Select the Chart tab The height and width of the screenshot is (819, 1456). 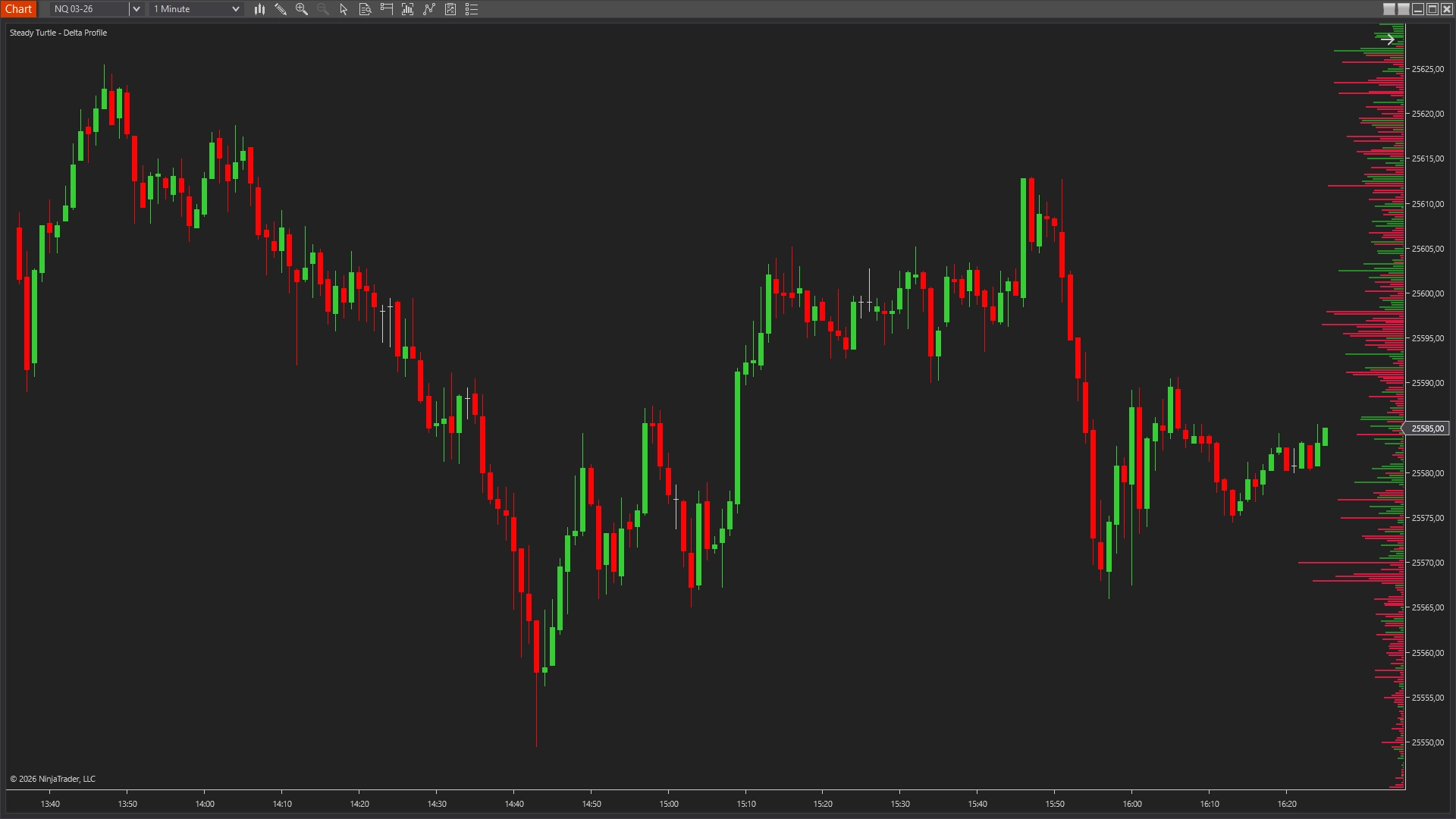point(18,9)
